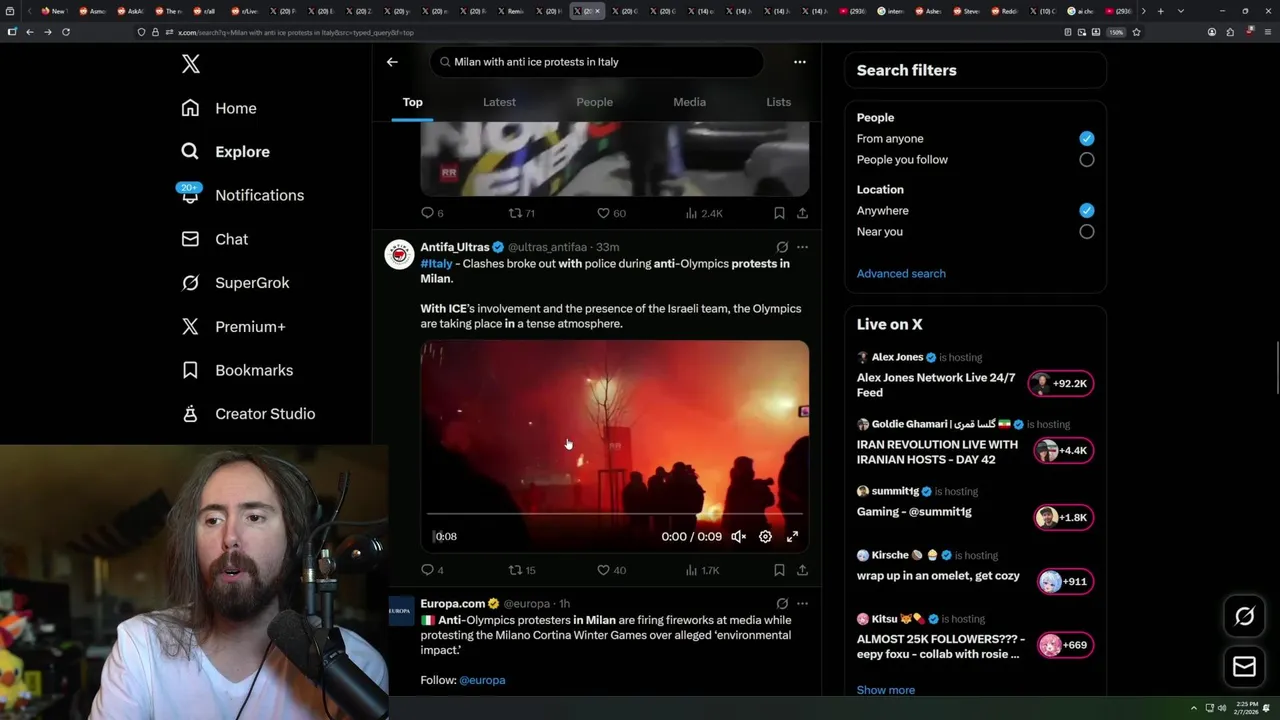Click the #Italy hashtag
This screenshot has height=720, width=1280.
click(436, 264)
